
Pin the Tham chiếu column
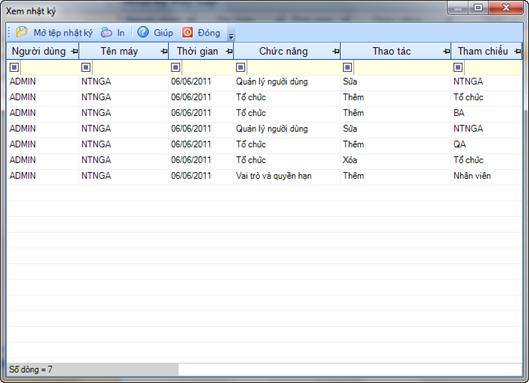(518, 52)
